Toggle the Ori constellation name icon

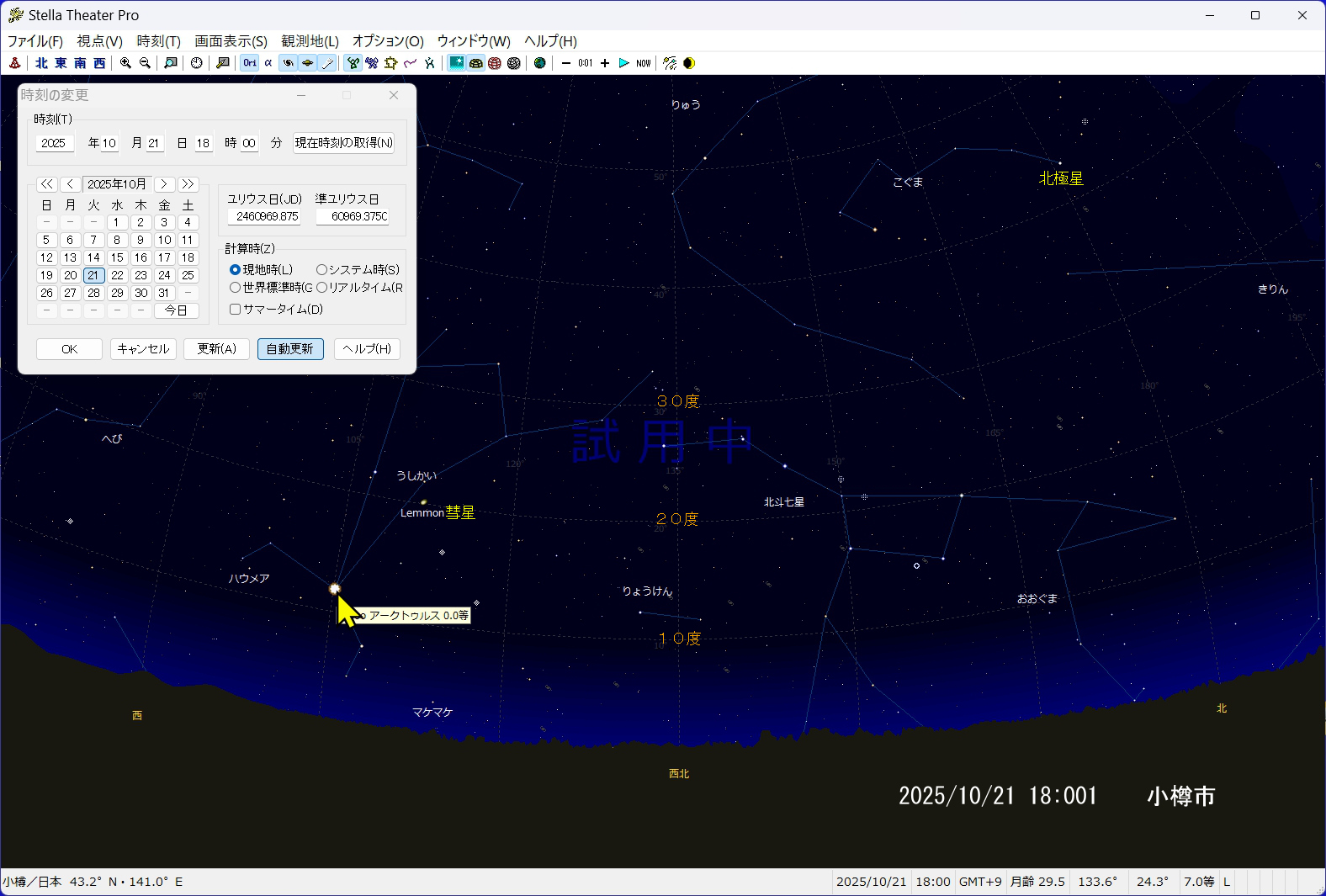(250, 63)
